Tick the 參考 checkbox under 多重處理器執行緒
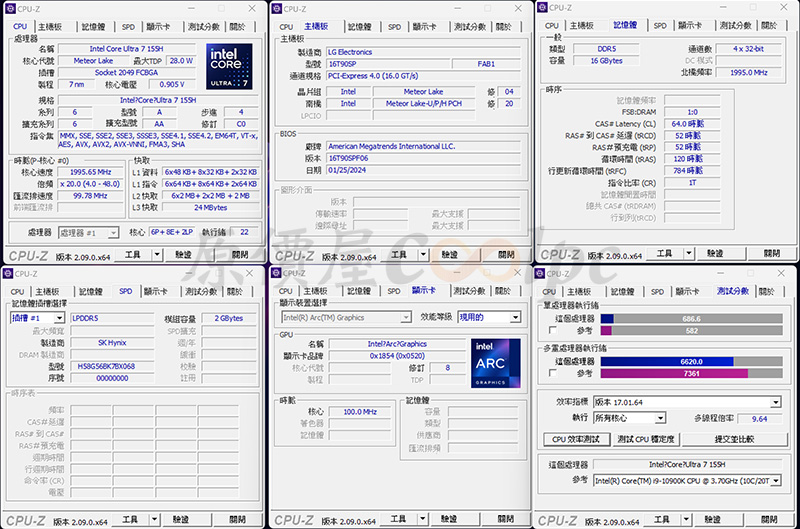The image size is (800, 529). click(x=553, y=373)
